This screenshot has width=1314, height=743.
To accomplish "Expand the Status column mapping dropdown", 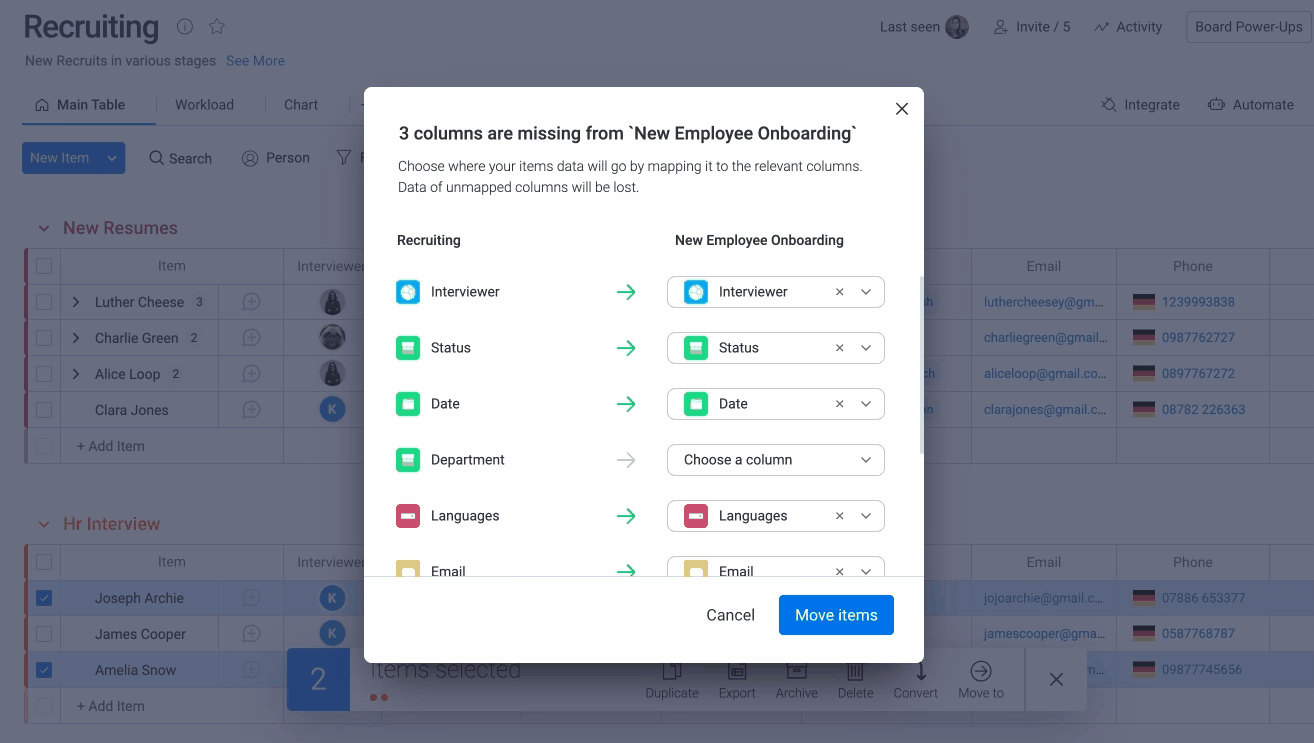I will coord(866,348).
